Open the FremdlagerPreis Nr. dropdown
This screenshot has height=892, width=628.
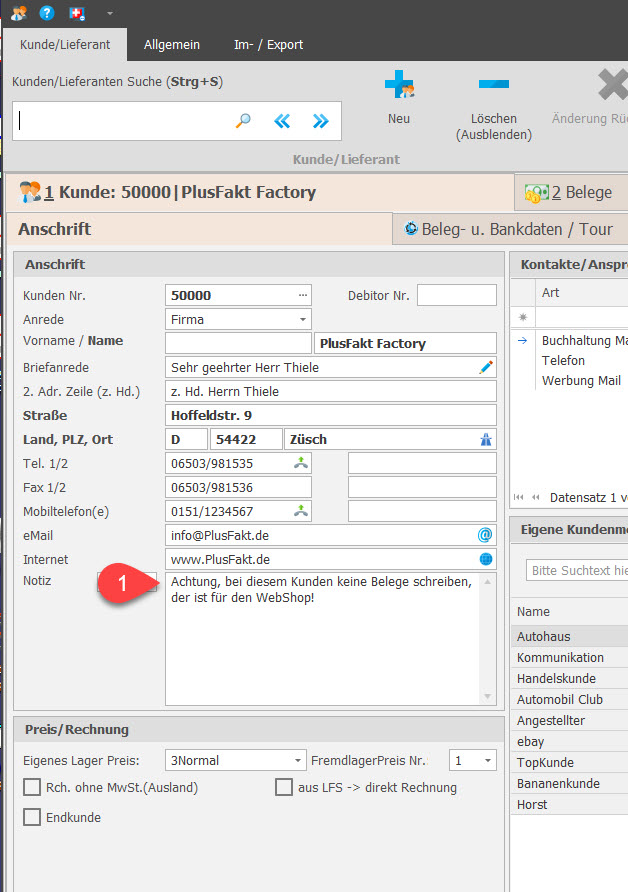click(x=487, y=761)
